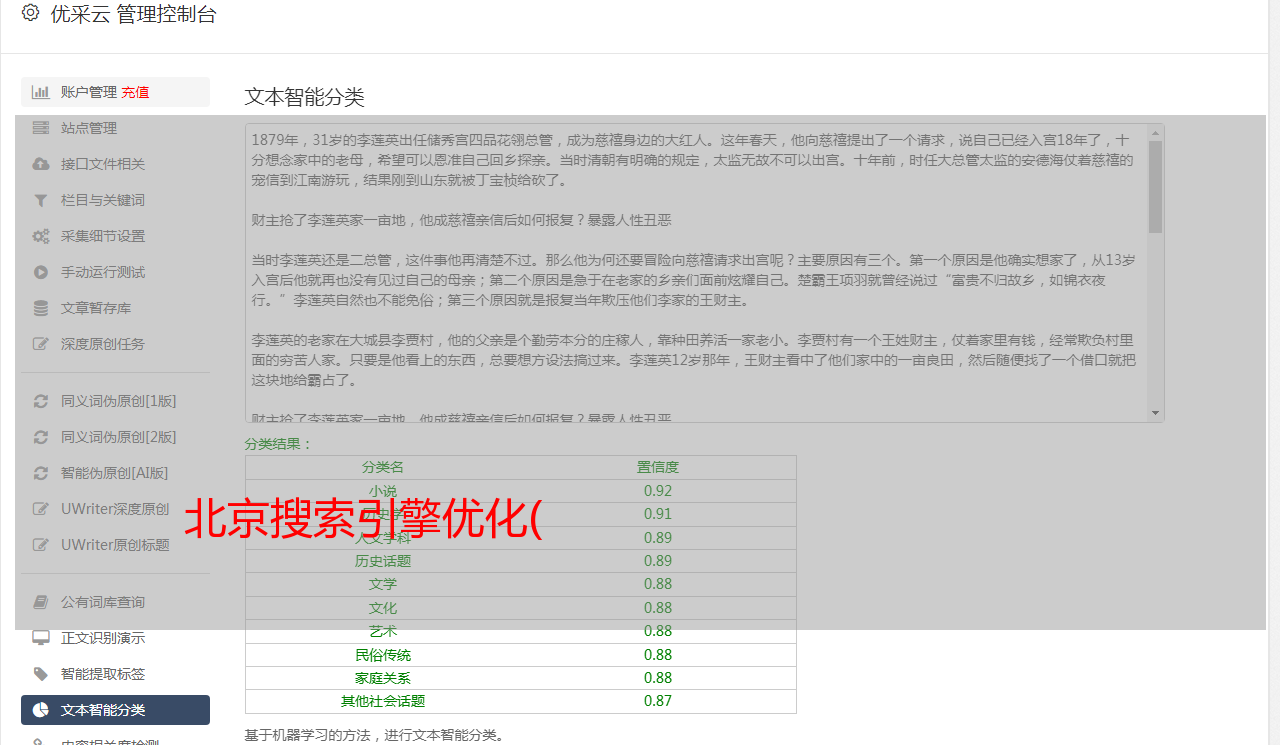Select 智能提取标签 in sidebar
The width and height of the screenshot is (1280, 745).
coord(115,674)
